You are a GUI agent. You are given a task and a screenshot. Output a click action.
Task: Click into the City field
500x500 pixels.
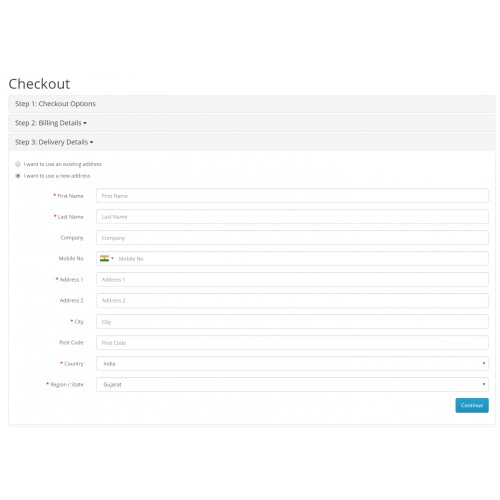292,322
